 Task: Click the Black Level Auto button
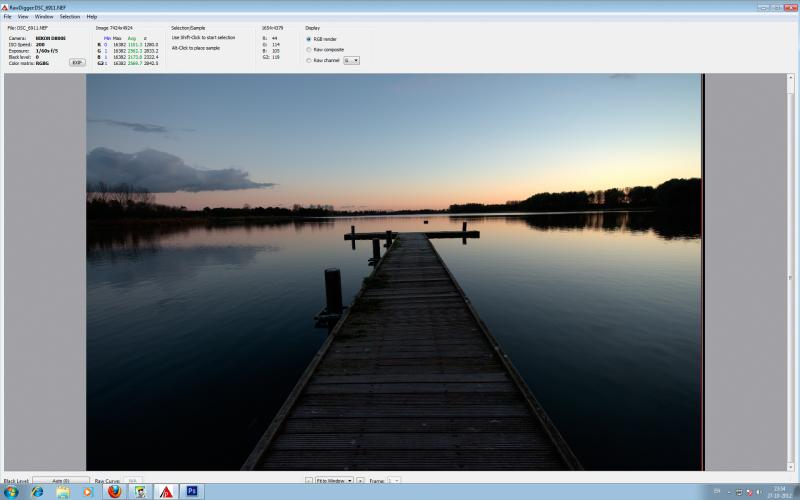(x=61, y=480)
